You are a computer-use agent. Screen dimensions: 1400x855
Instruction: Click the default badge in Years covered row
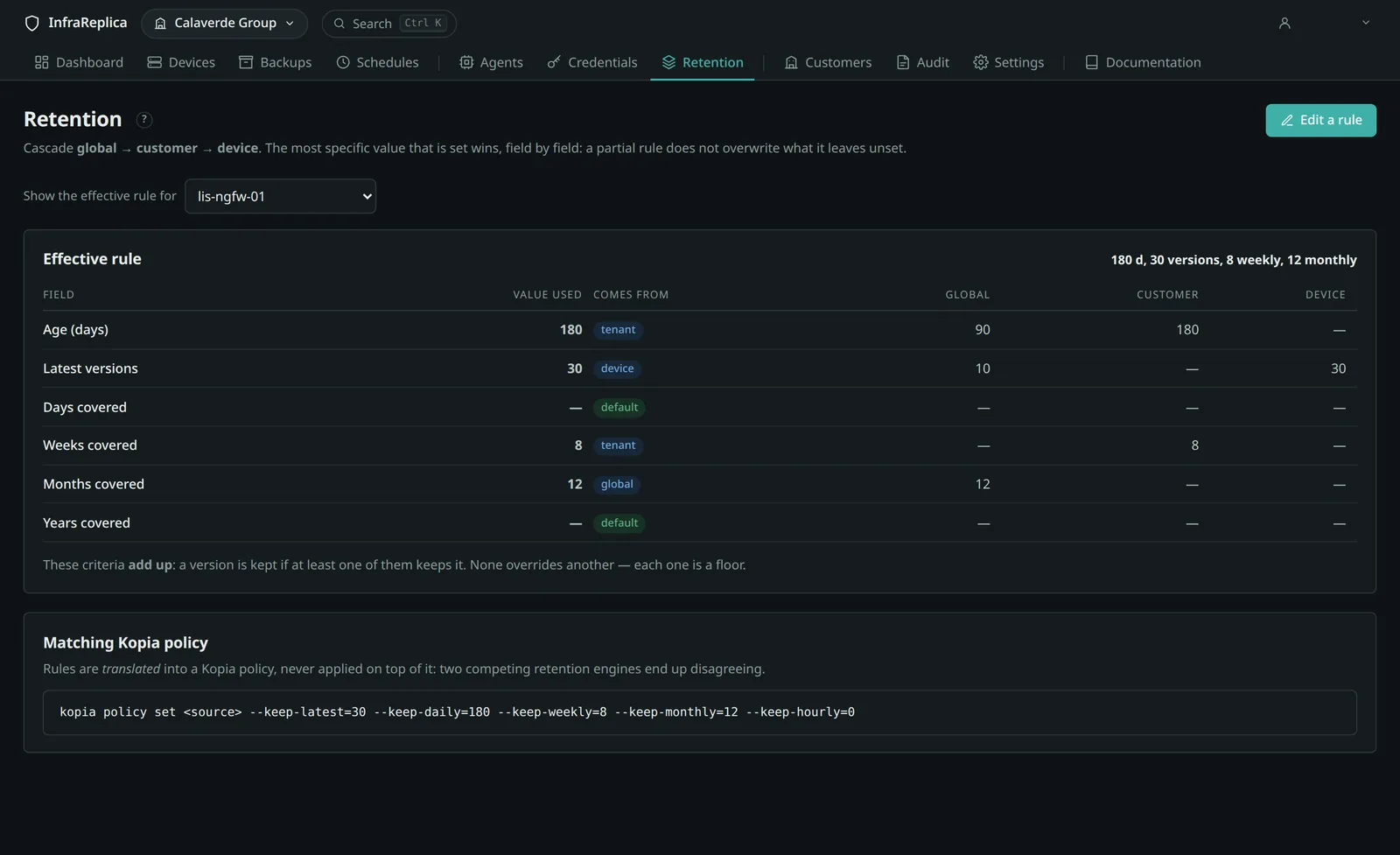[x=619, y=522]
